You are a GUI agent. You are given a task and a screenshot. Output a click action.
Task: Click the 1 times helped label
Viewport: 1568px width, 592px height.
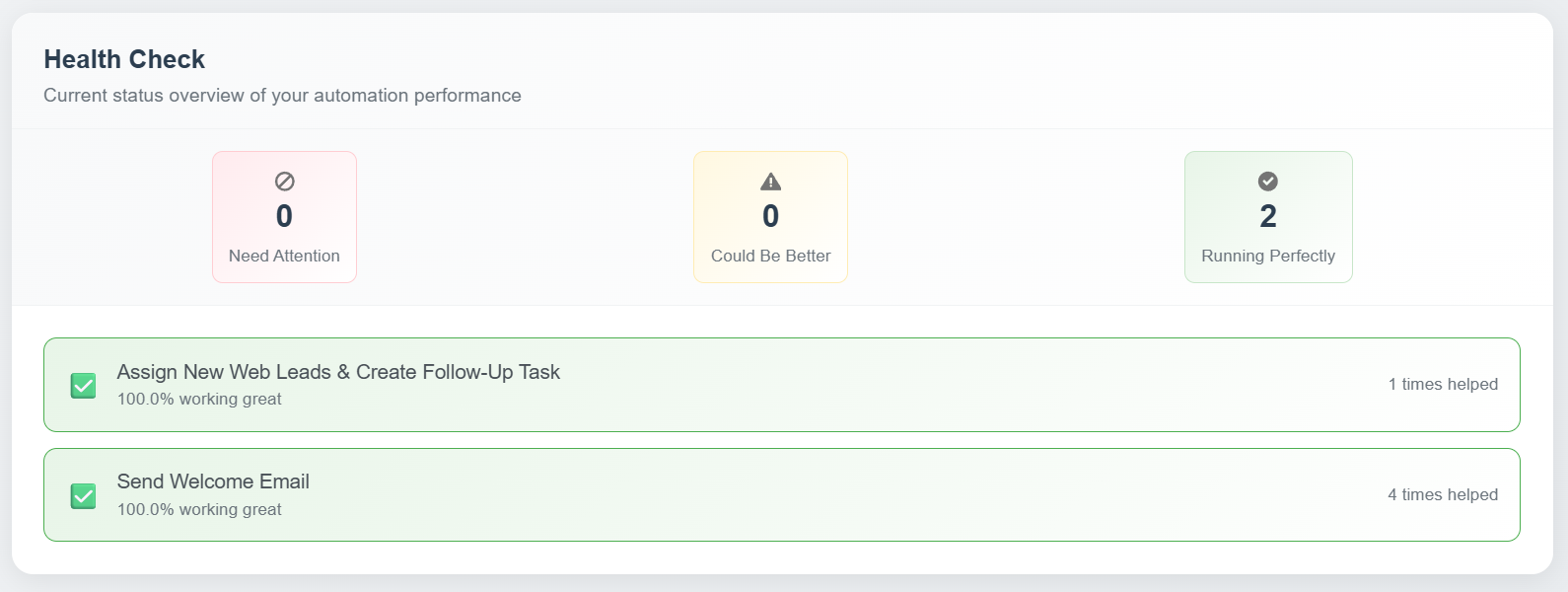(x=1443, y=384)
